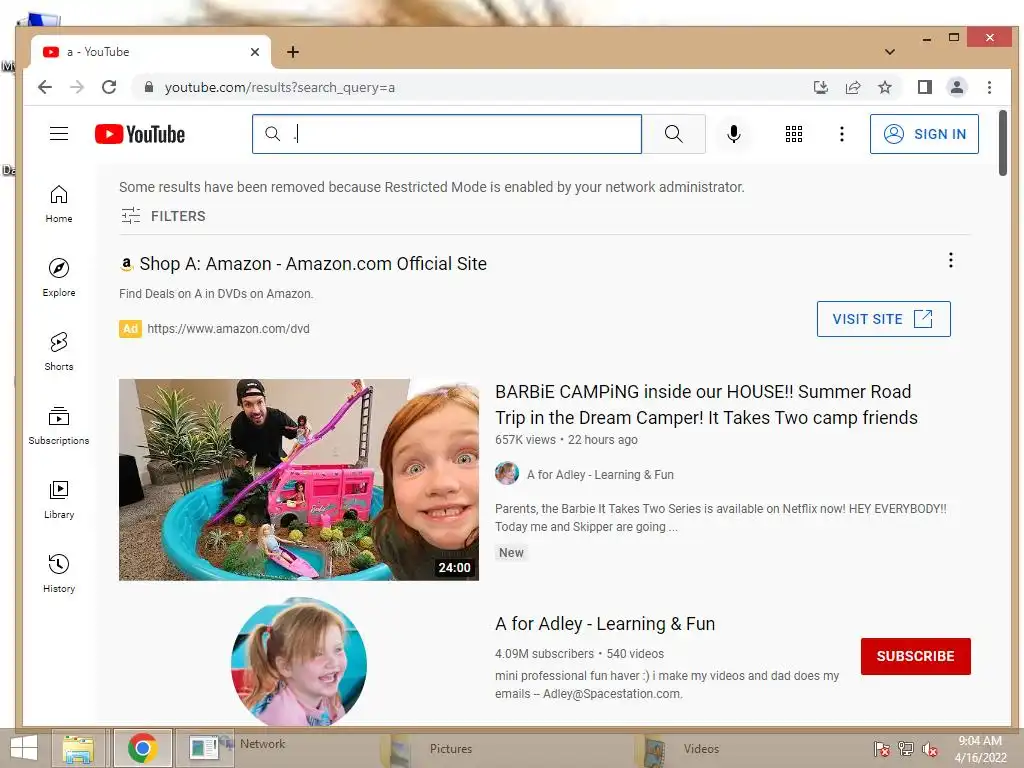Open the amazon.com/dvd ad URL
This screenshot has width=1024, height=768.
click(228, 328)
